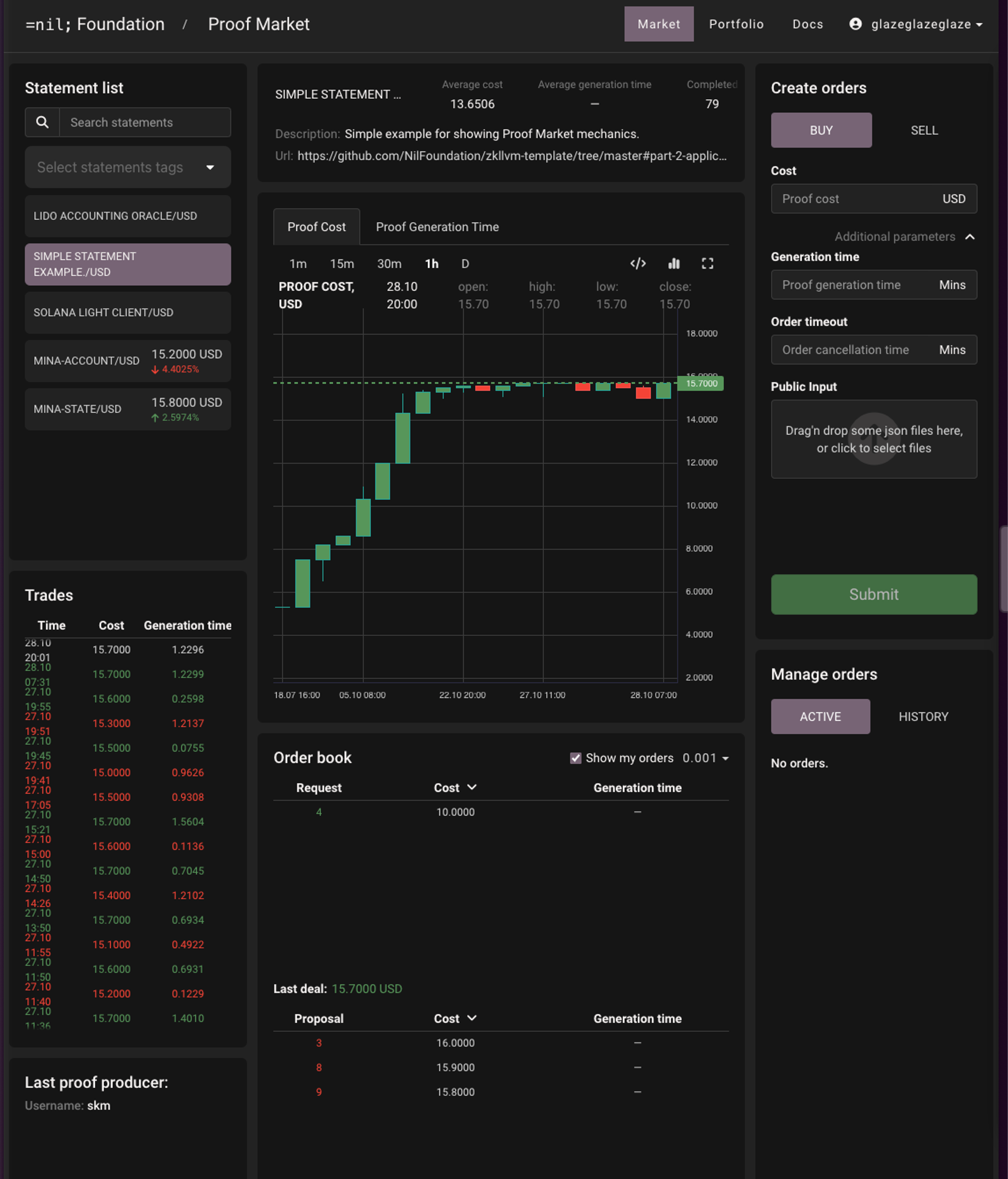The height and width of the screenshot is (1179, 1008).
Task: Sort Proposal list by Cost arrow
Action: click(x=471, y=1018)
